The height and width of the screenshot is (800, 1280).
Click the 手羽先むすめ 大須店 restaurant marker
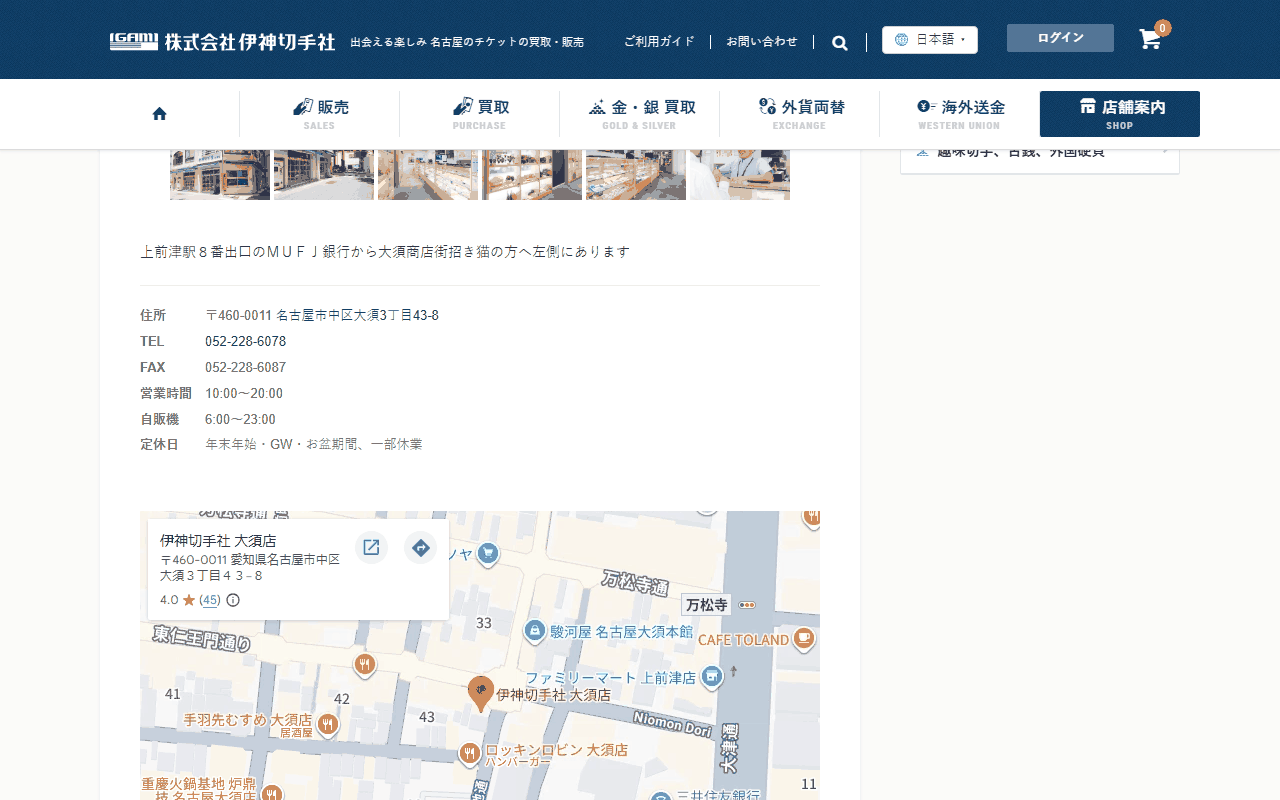327,724
